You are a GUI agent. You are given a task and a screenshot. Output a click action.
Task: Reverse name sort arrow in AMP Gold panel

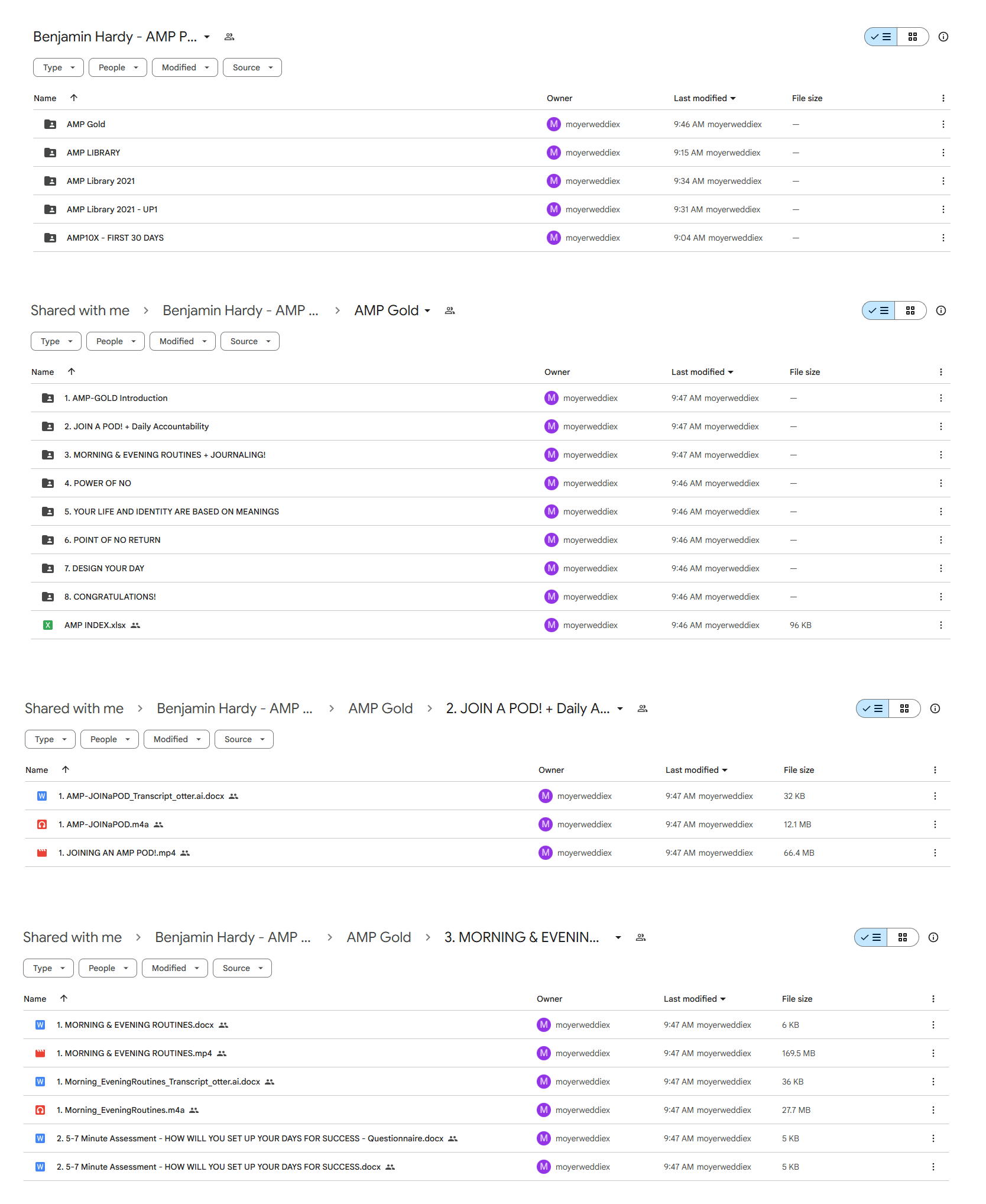72,371
